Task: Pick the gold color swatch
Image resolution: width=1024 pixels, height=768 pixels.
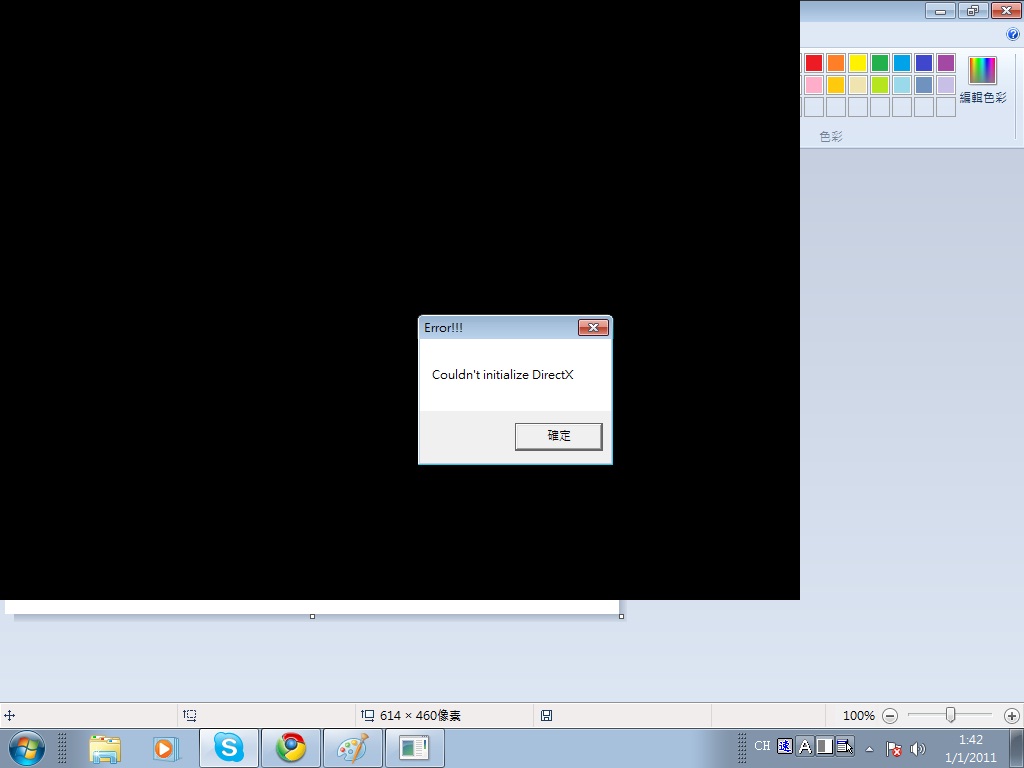Action: [836, 85]
